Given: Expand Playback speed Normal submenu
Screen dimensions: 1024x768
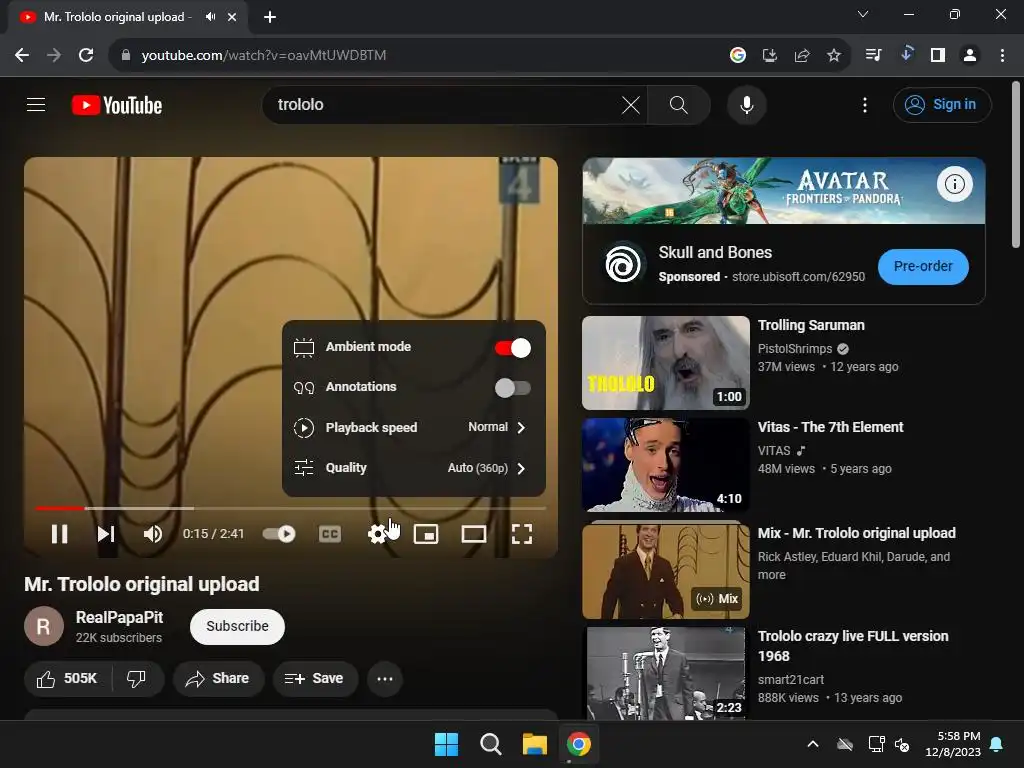Looking at the screenshot, I should coord(414,428).
